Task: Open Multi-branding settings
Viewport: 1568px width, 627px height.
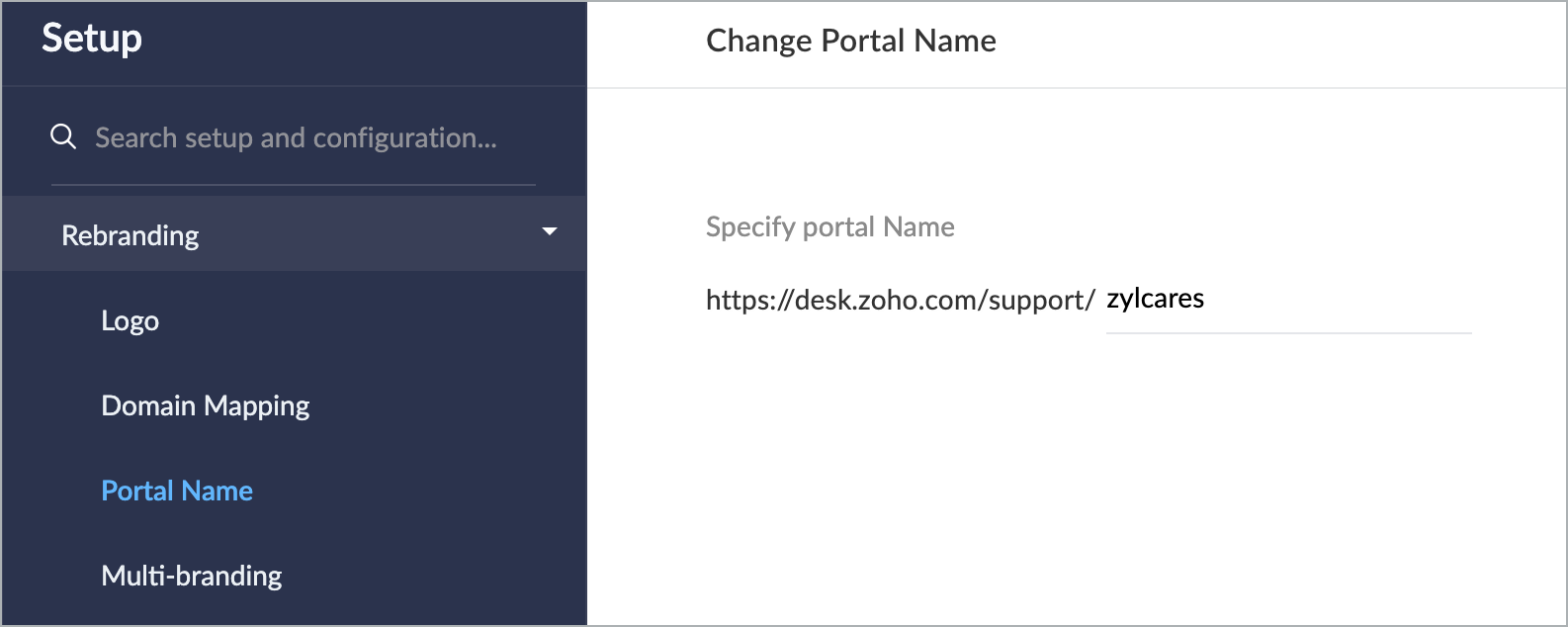Action: point(191,576)
